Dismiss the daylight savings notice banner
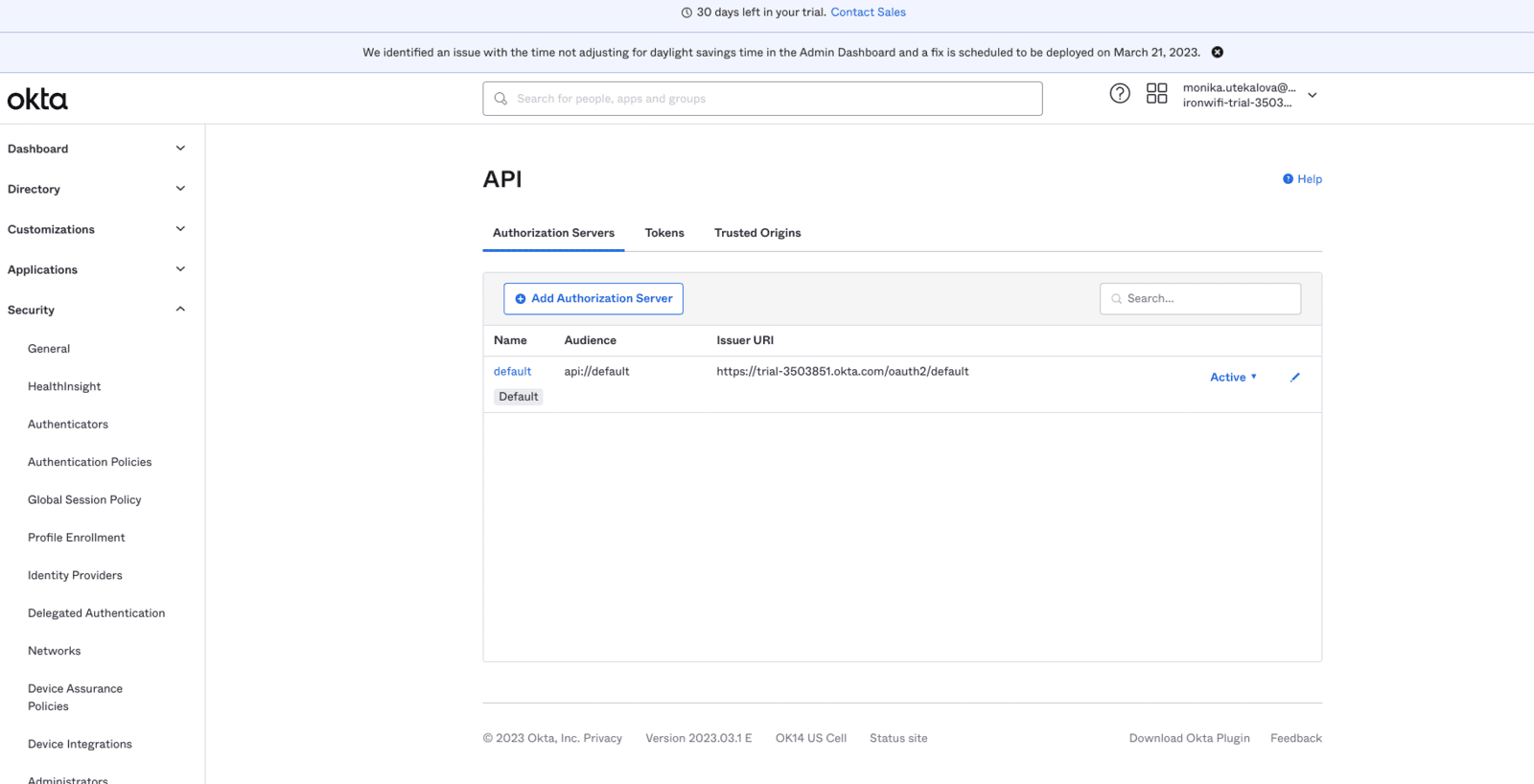The height and width of the screenshot is (784, 1534). coord(1218,52)
